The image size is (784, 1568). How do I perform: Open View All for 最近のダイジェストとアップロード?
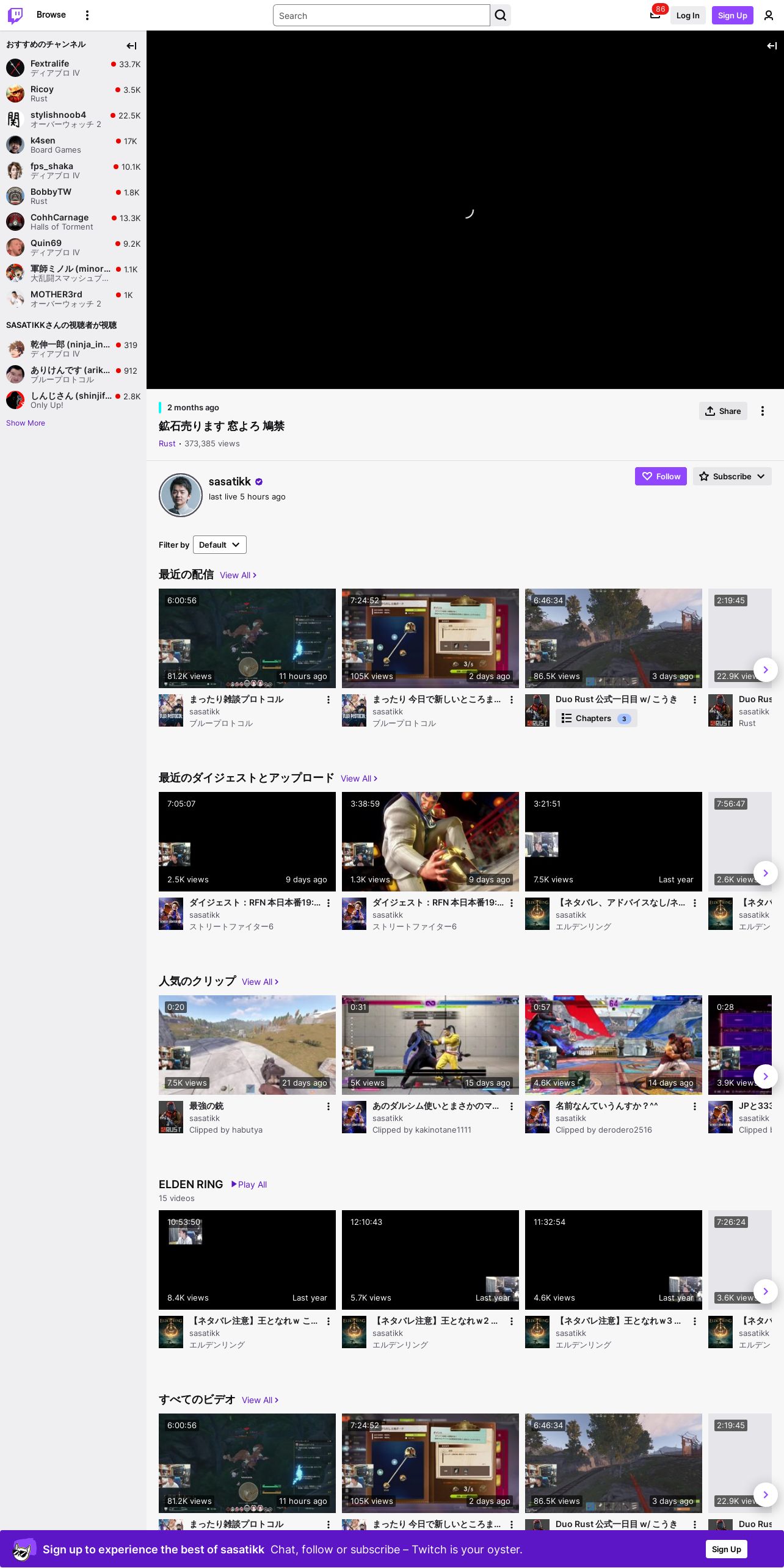coord(359,779)
